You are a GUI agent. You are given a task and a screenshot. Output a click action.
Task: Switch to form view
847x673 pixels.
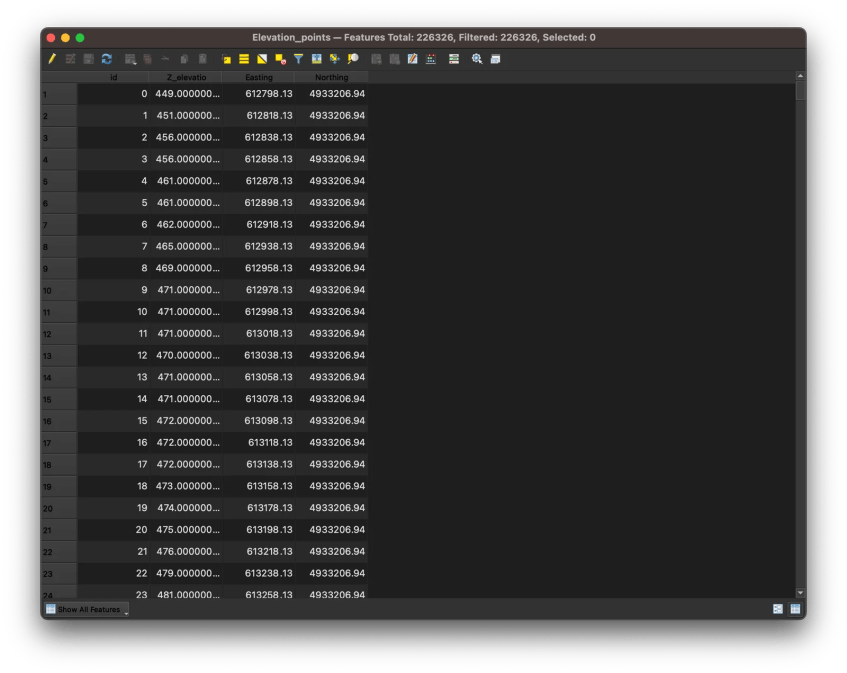pos(778,609)
